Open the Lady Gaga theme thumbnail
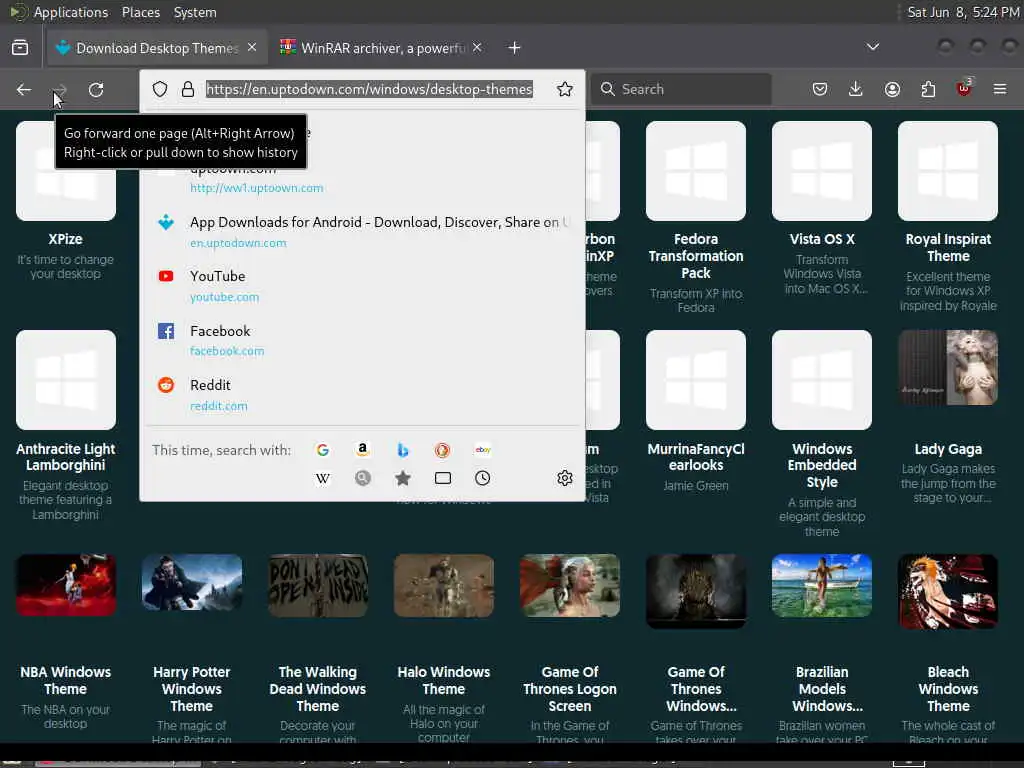The image size is (1024, 768). click(x=948, y=368)
